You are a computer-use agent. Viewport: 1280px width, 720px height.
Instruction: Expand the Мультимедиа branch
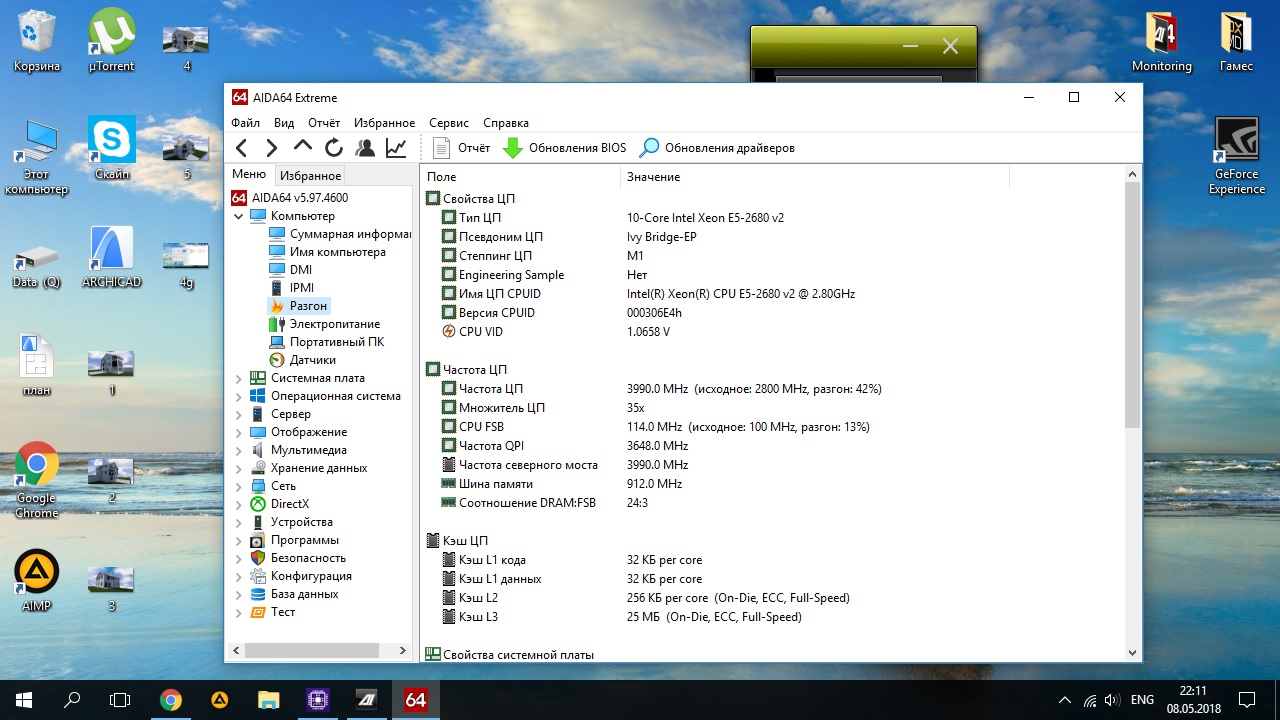coord(239,450)
